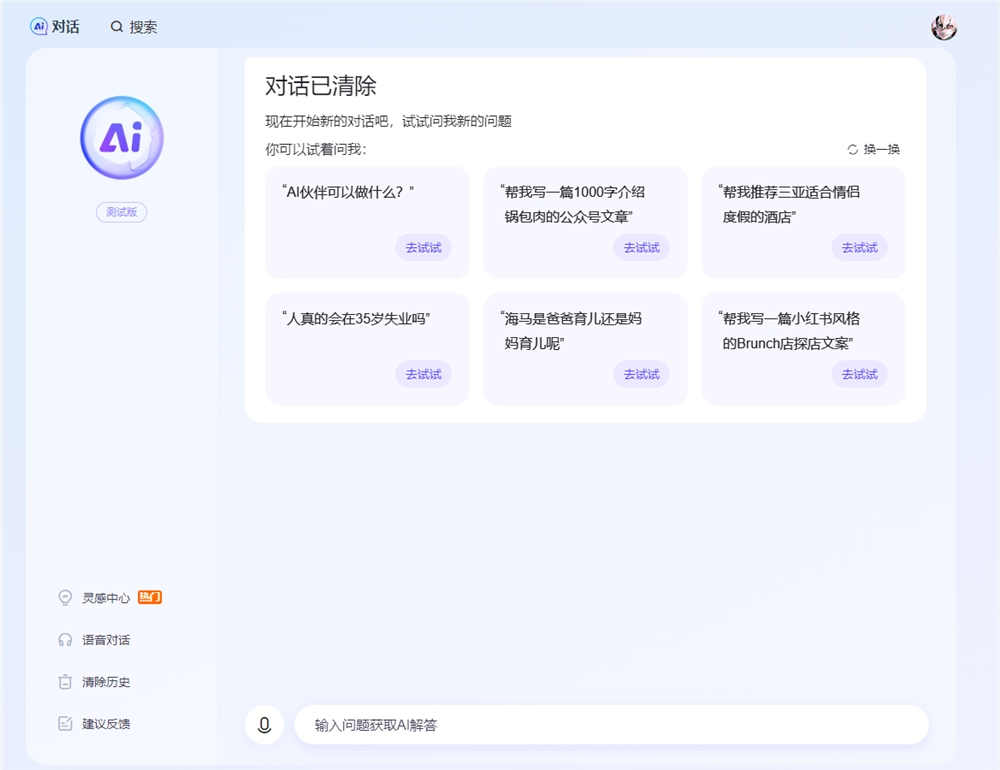Click 去试试 for Brunch店探店文案 prompt
Viewport: 1000px width, 770px height.
pyautogui.click(x=859, y=374)
